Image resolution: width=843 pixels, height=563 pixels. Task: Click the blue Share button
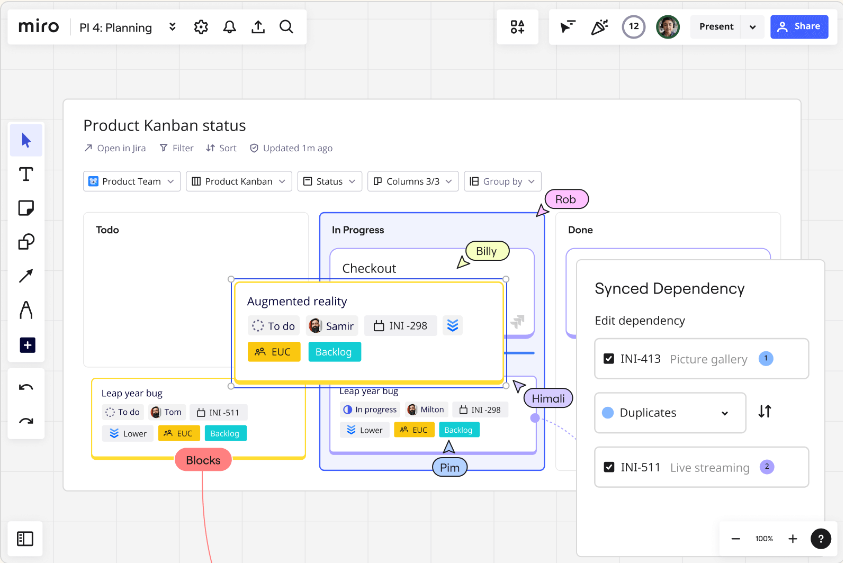(799, 27)
